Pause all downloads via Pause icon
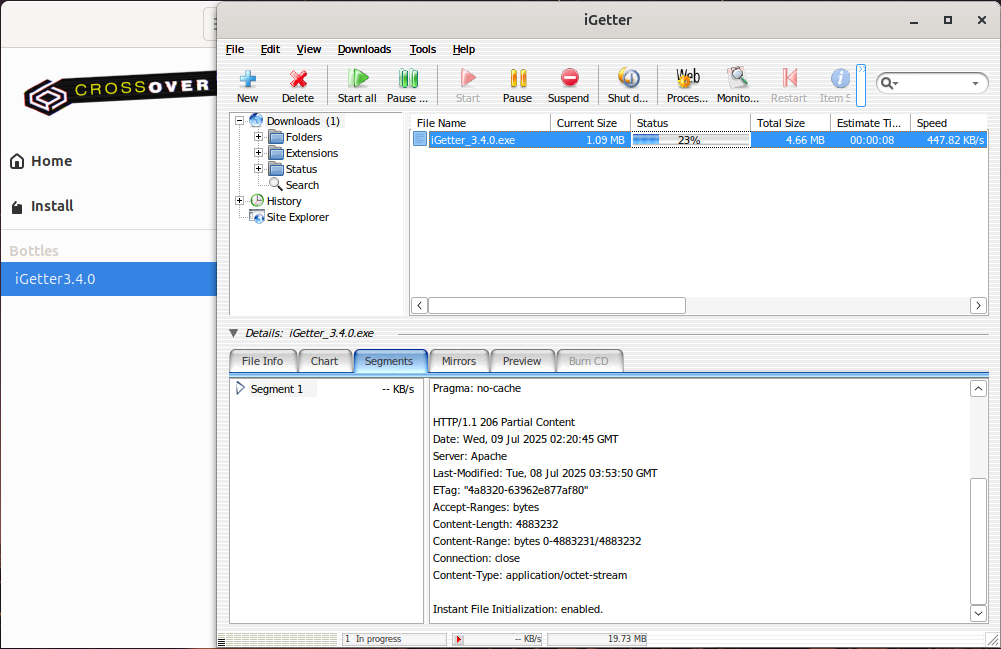Viewport: 1001px width, 649px height. [x=408, y=85]
